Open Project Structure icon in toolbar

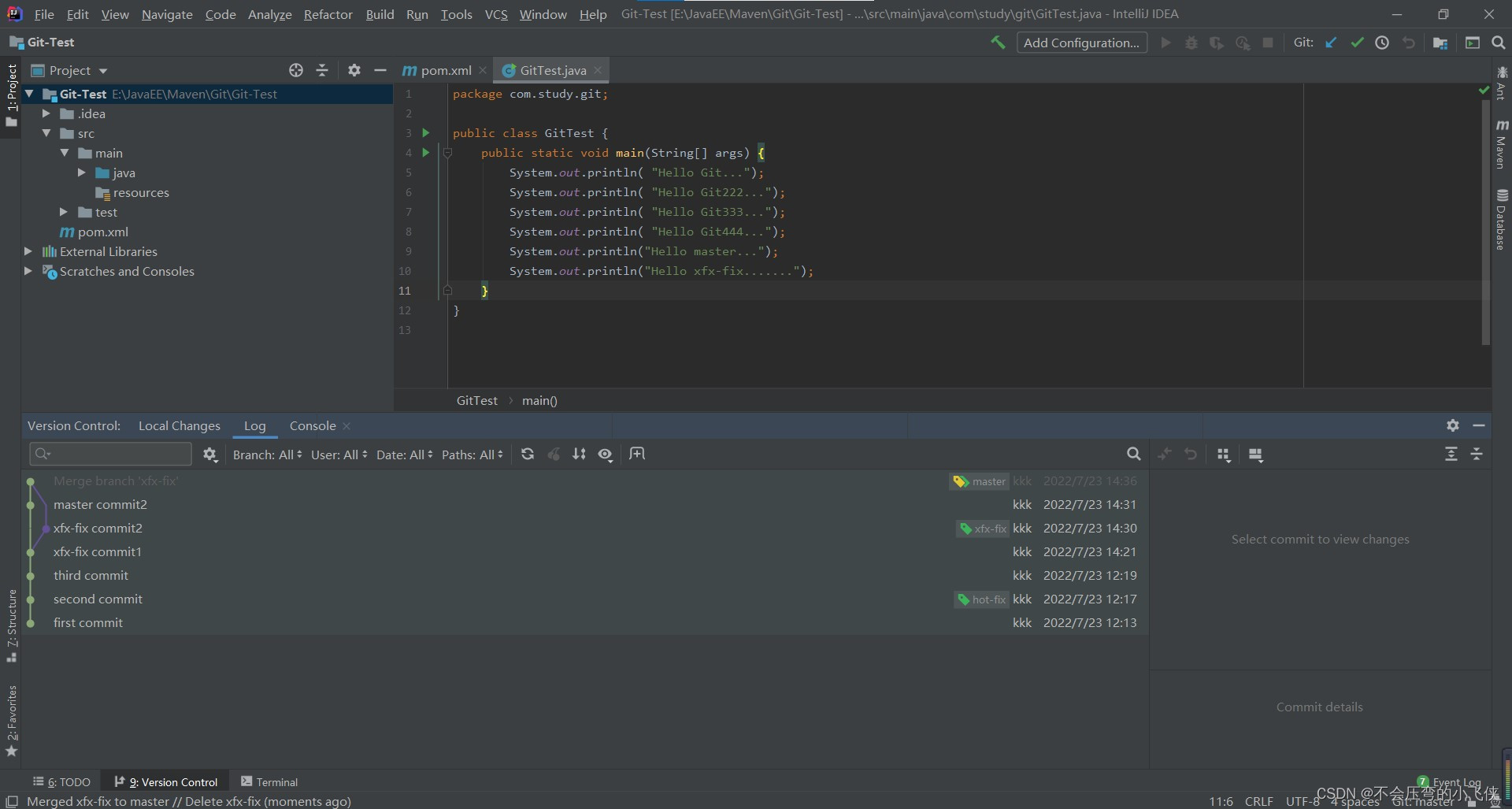(x=1440, y=43)
